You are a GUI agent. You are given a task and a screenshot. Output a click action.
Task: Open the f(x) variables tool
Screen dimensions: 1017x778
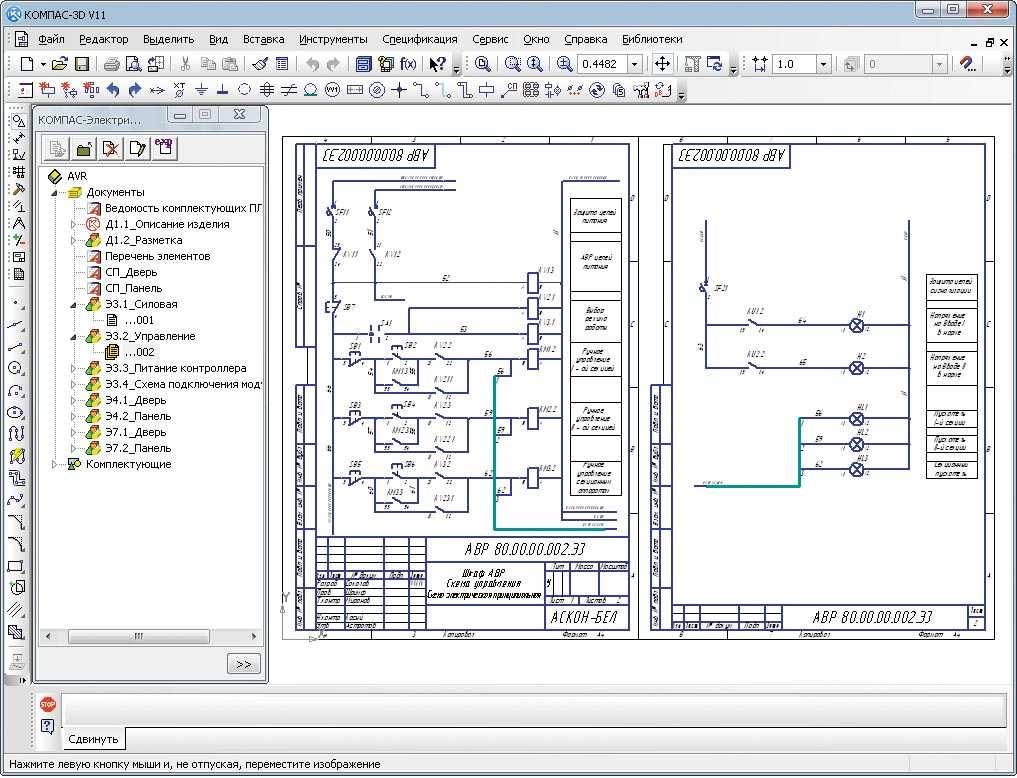408,64
